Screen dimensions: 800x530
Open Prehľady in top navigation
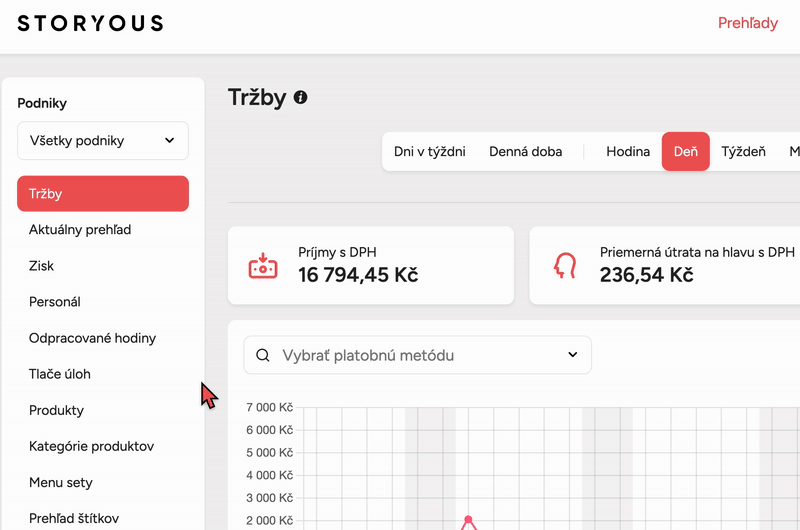(x=747, y=23)
